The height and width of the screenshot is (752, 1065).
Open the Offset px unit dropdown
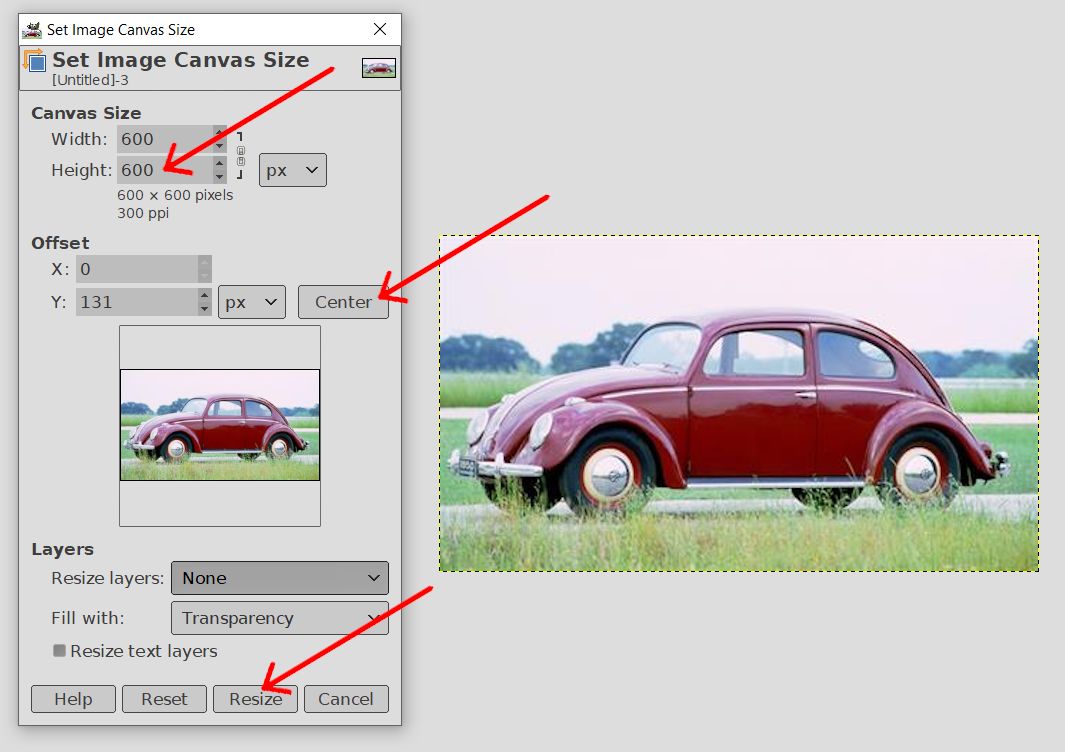[251, 302]
